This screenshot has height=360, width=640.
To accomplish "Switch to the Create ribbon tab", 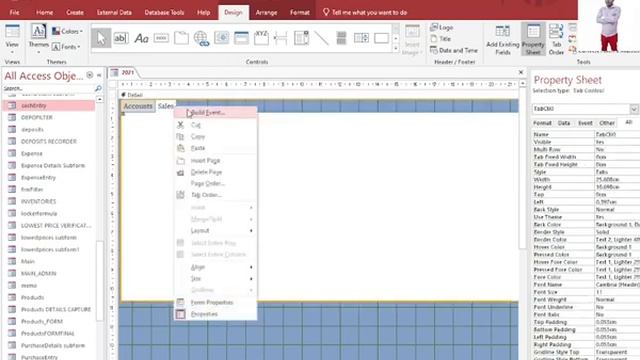I will [75, 12].
